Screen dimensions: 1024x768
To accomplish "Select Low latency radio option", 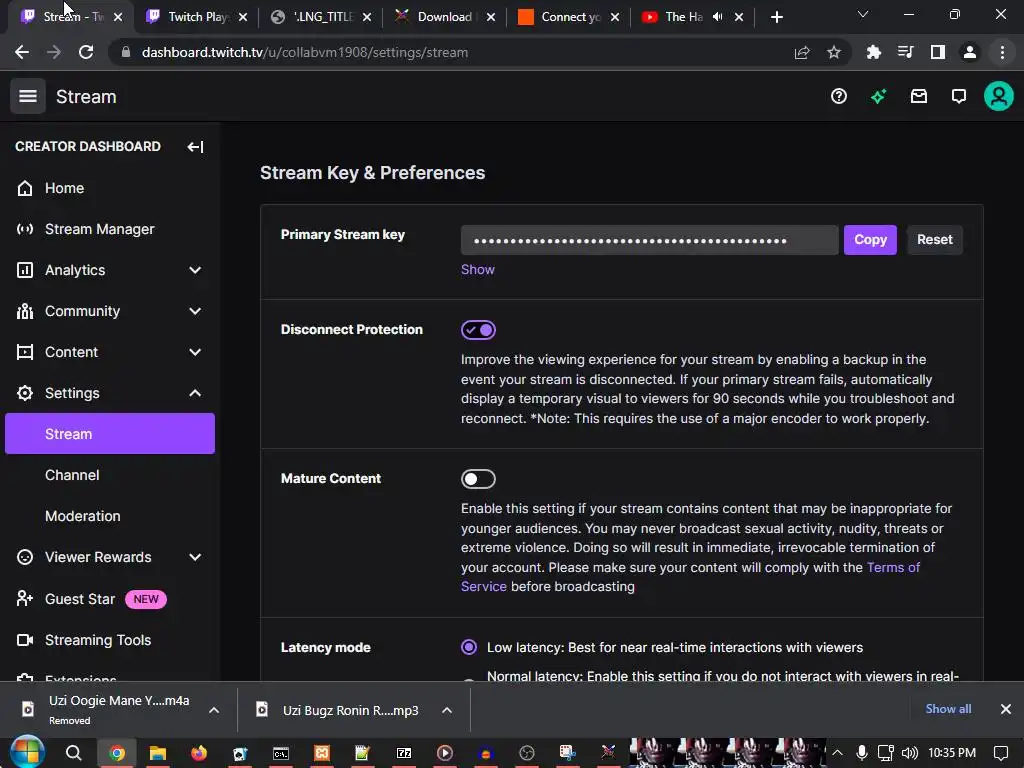I will (469, 647).
